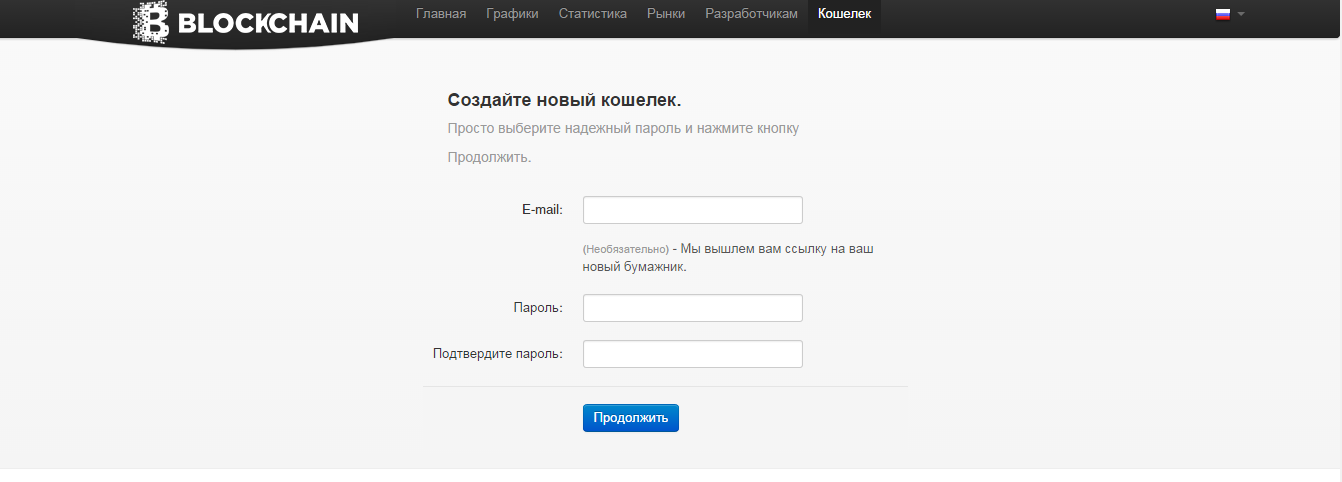
Task: Click the Просто выберите надежный пароль description
Action: [623, 129]
